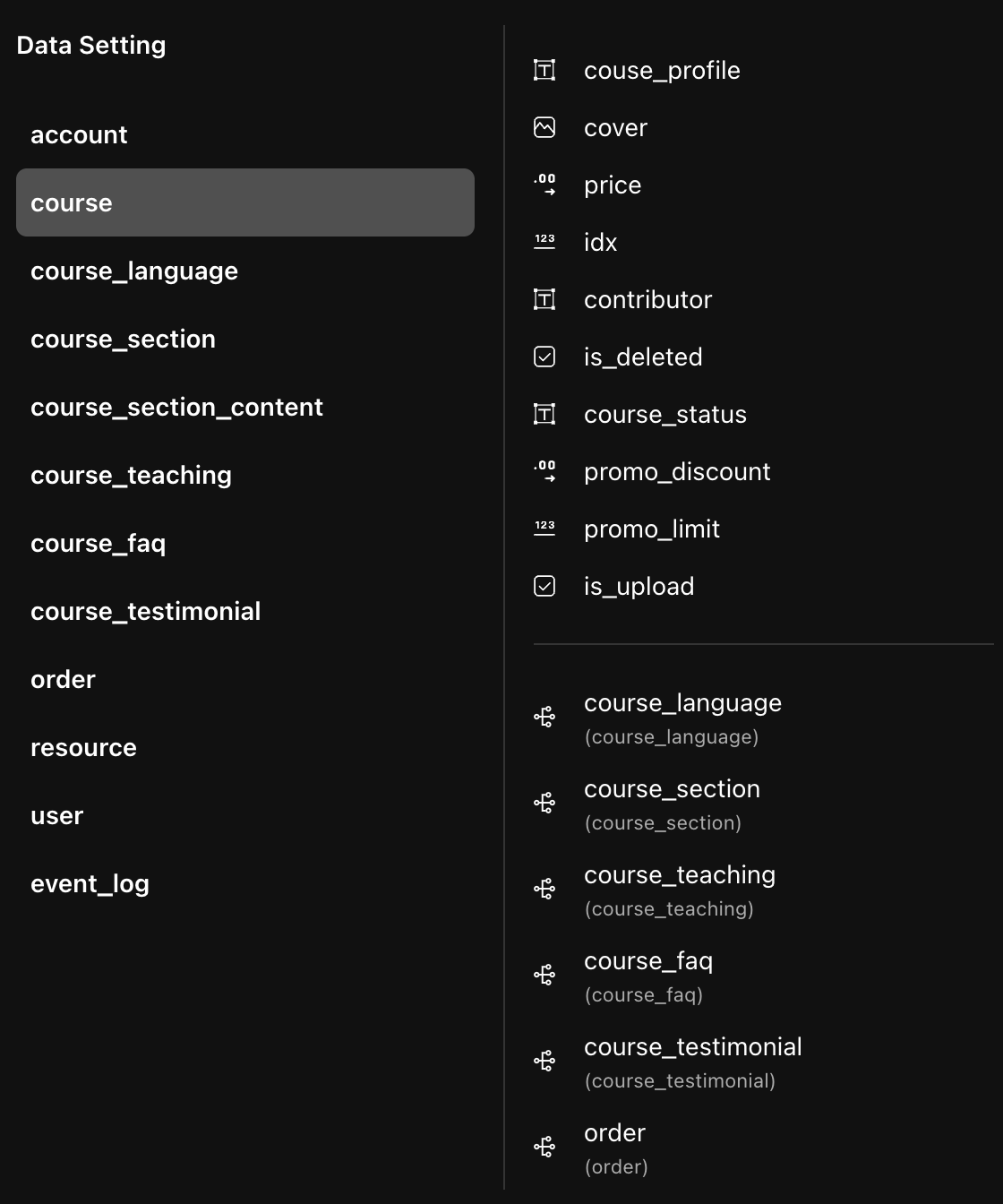1003x1204 pixels.
Task: Open the course_teaching table in sidebar
Action: click(x=245, y=475)
